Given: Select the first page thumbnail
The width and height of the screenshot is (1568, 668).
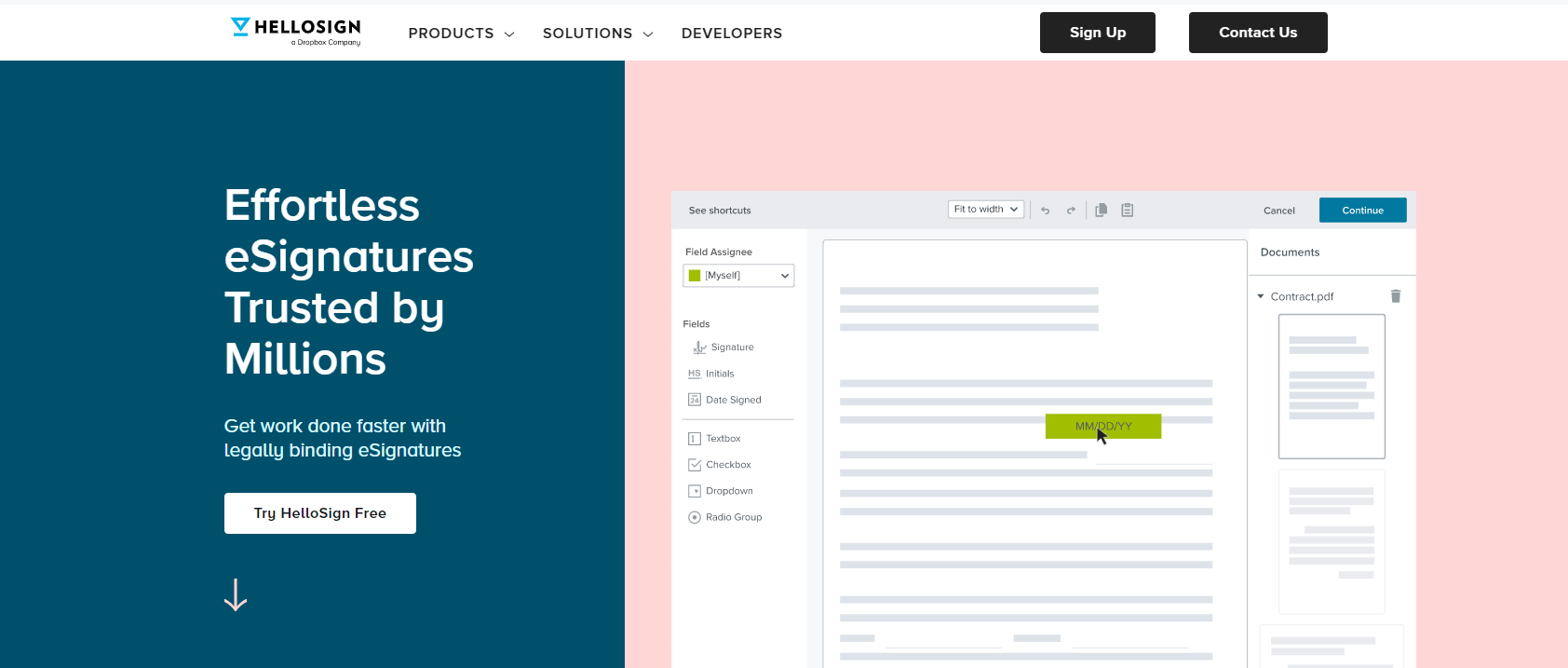Looking at the screenshot, I should pos(1331,386).
